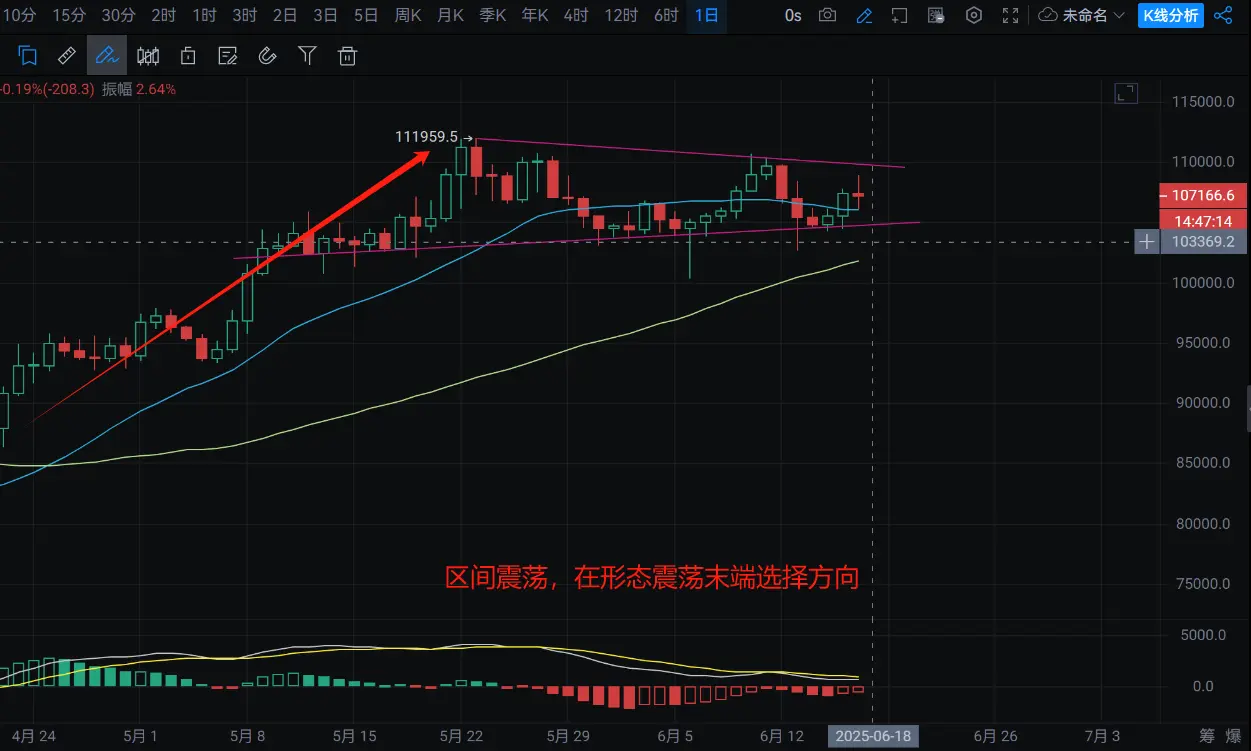Toggle the freehand drawing pen tool
This screenshot has width=1251, height=751.
[x=107, y=56]
